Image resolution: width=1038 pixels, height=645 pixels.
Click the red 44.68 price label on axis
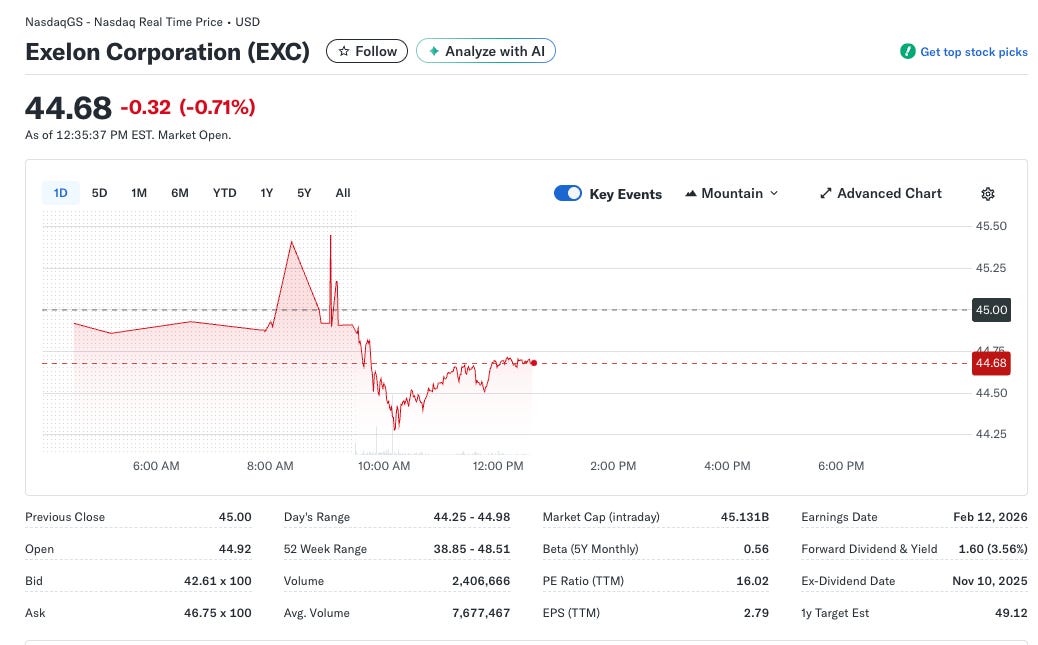991,363
